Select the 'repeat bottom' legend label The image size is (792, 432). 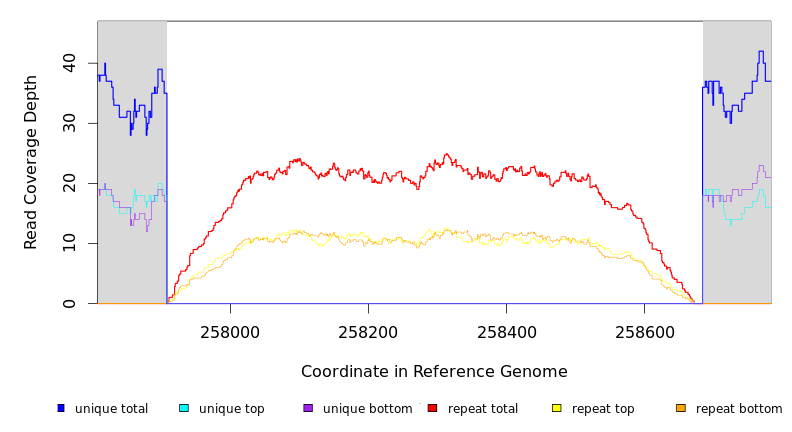739,409
